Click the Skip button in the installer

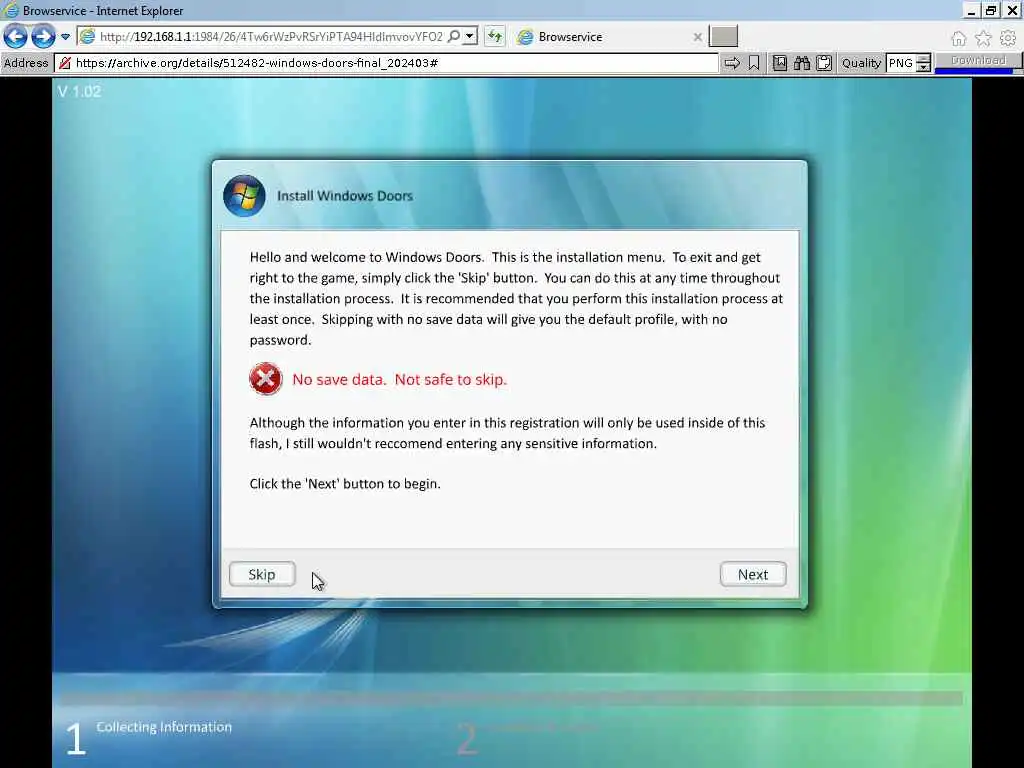pyautogui.click(x=262, y=574)
